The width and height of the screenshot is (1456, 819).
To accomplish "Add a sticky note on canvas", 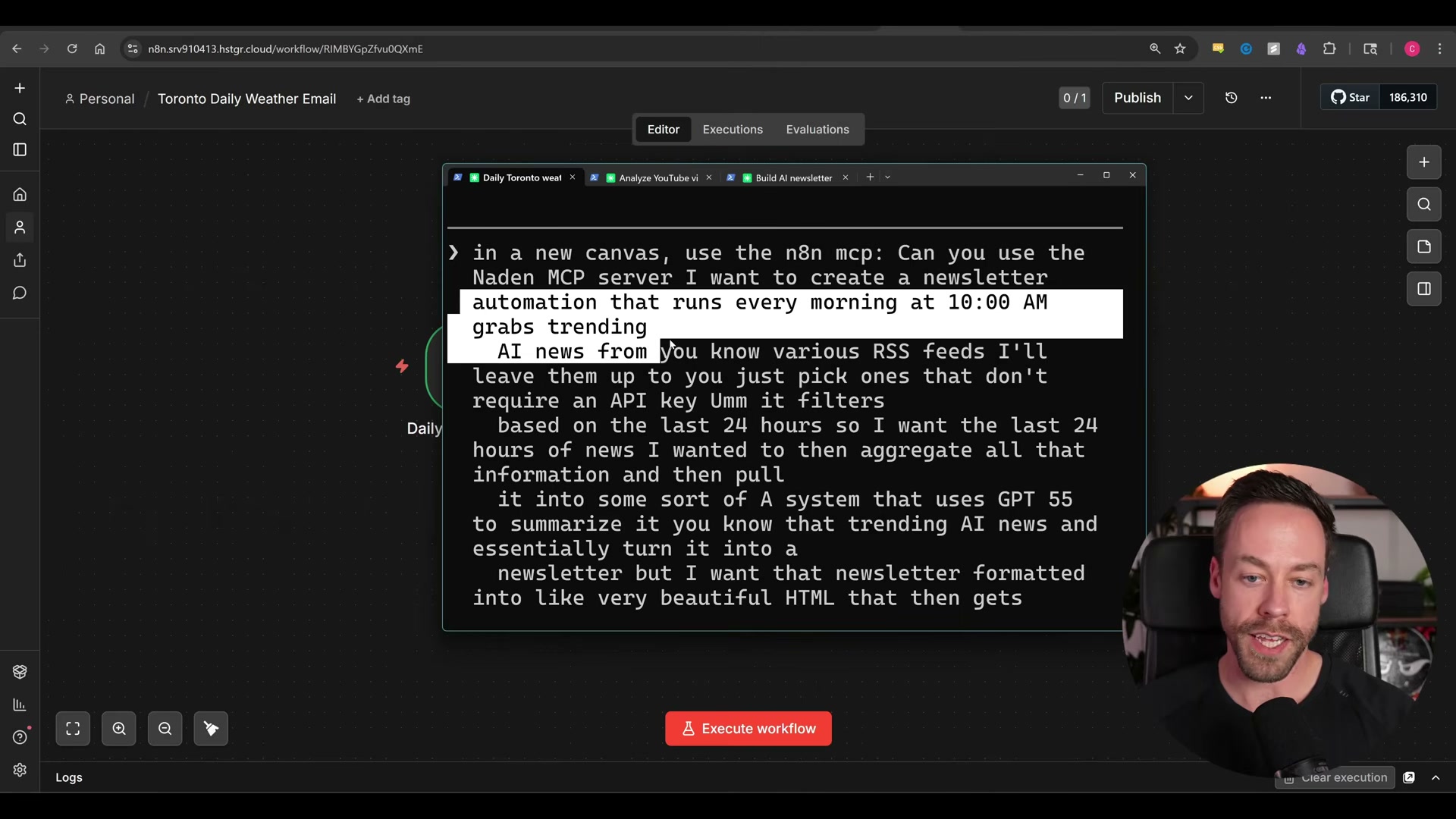I will point(1424,246).
